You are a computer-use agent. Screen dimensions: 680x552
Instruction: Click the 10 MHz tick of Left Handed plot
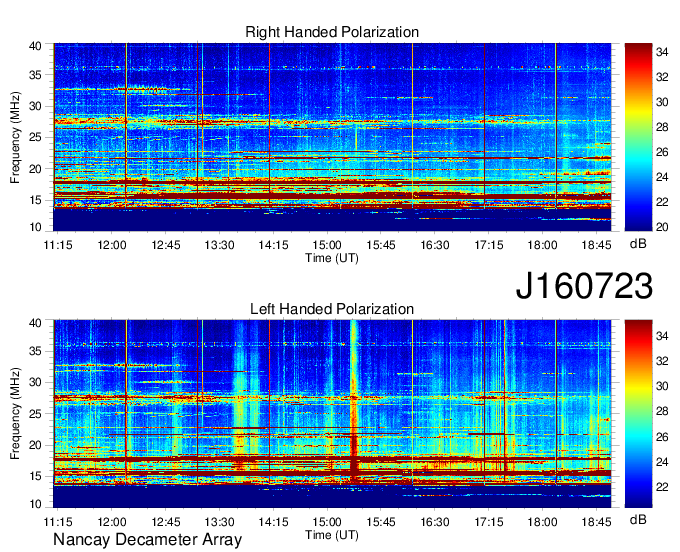[x=36, y=504]
